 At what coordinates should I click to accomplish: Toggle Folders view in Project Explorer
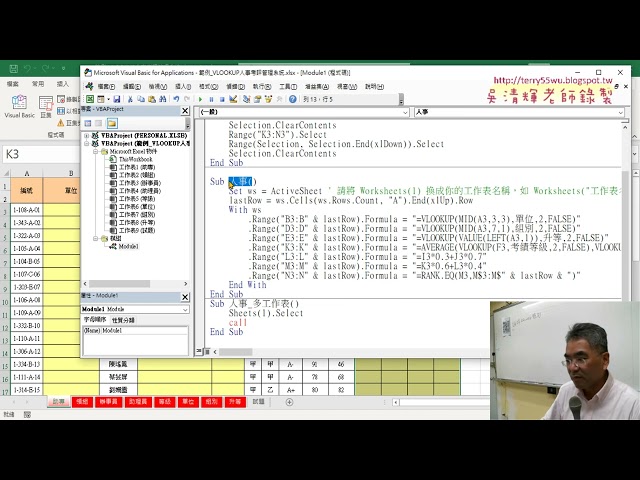(x=109, y=123)
